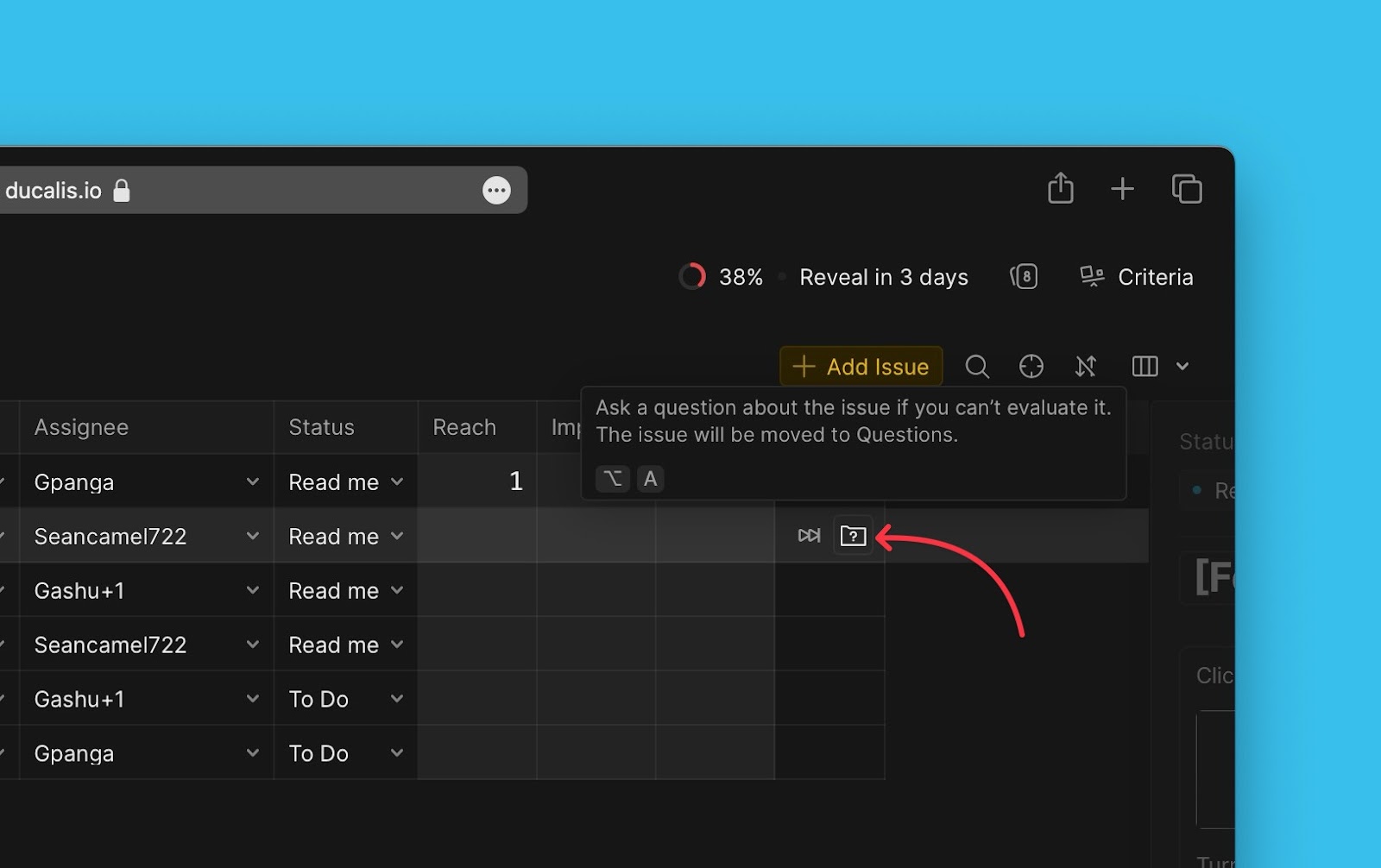
Task: Open a new browser tab with plus
Action: click(1122, 188)
